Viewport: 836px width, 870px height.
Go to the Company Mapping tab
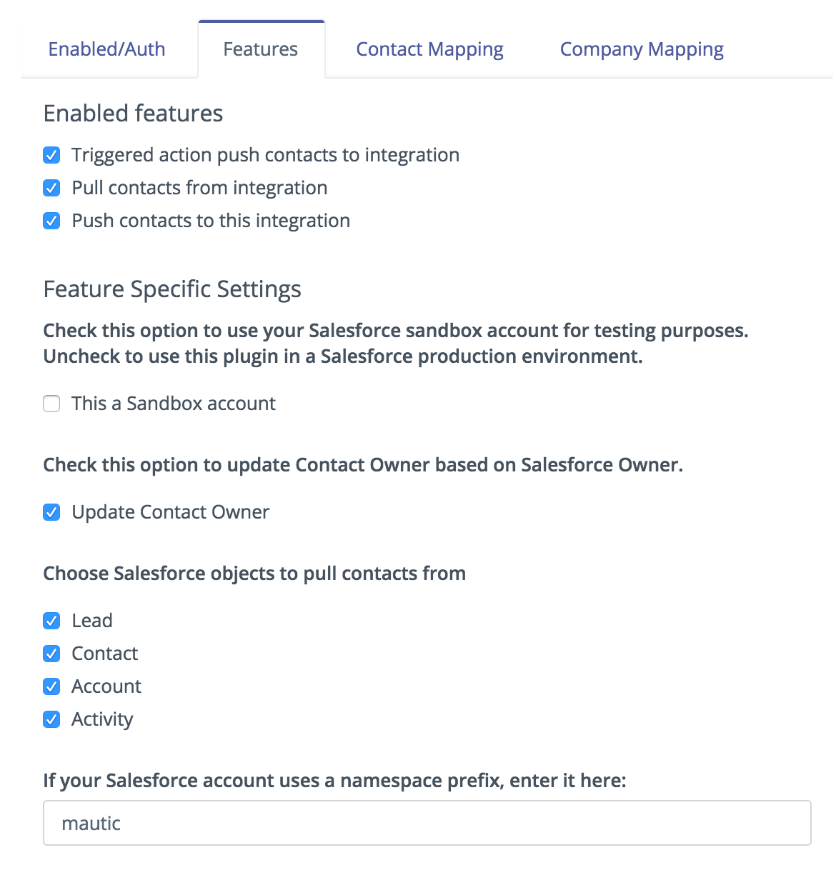(x=641, y=49)
